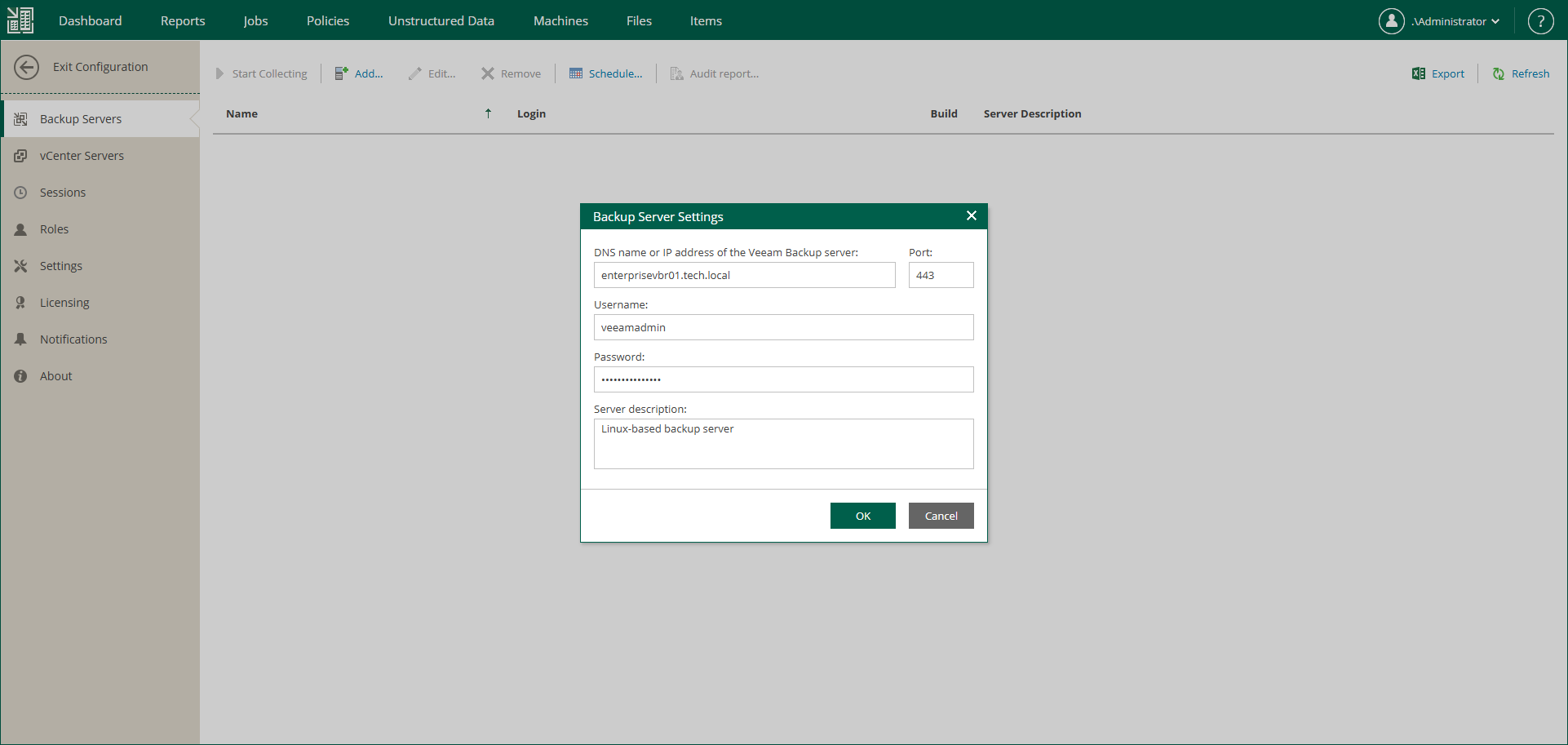Click the Sessions clock icon
1568x745 pixels.
20,192
